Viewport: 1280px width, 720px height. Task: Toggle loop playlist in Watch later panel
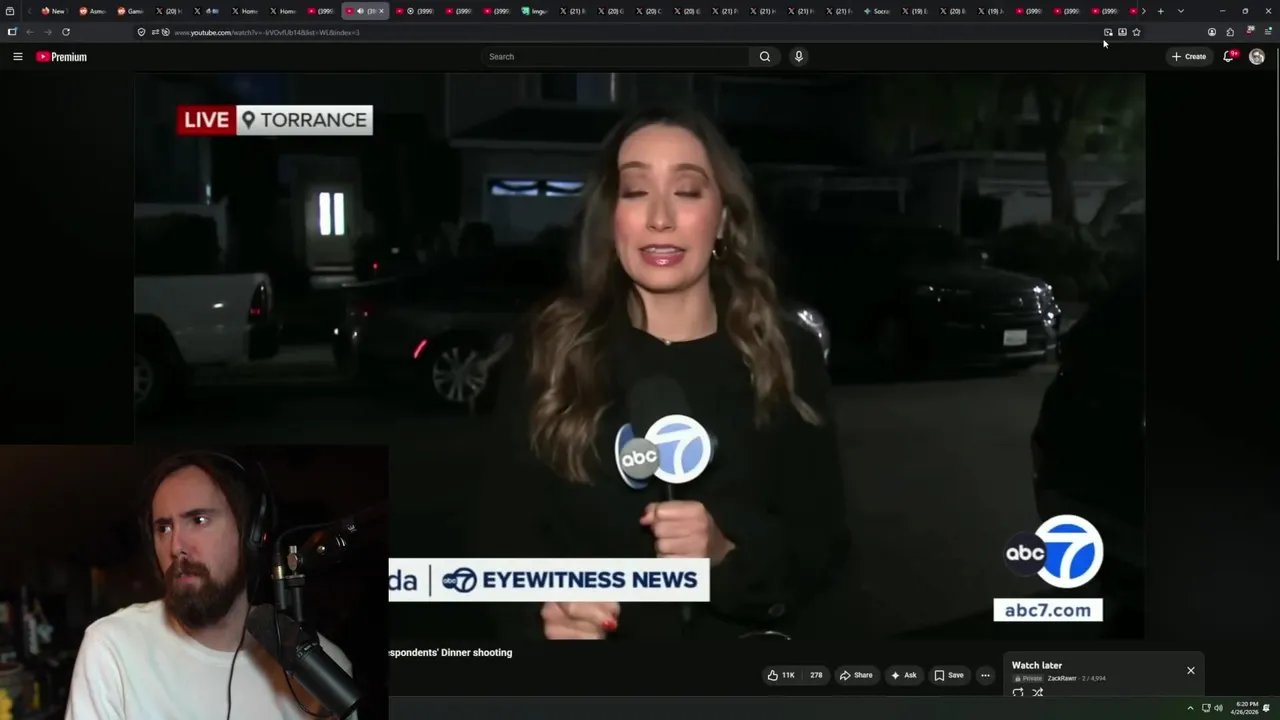pyautogui.click(x=1018, y=692)
